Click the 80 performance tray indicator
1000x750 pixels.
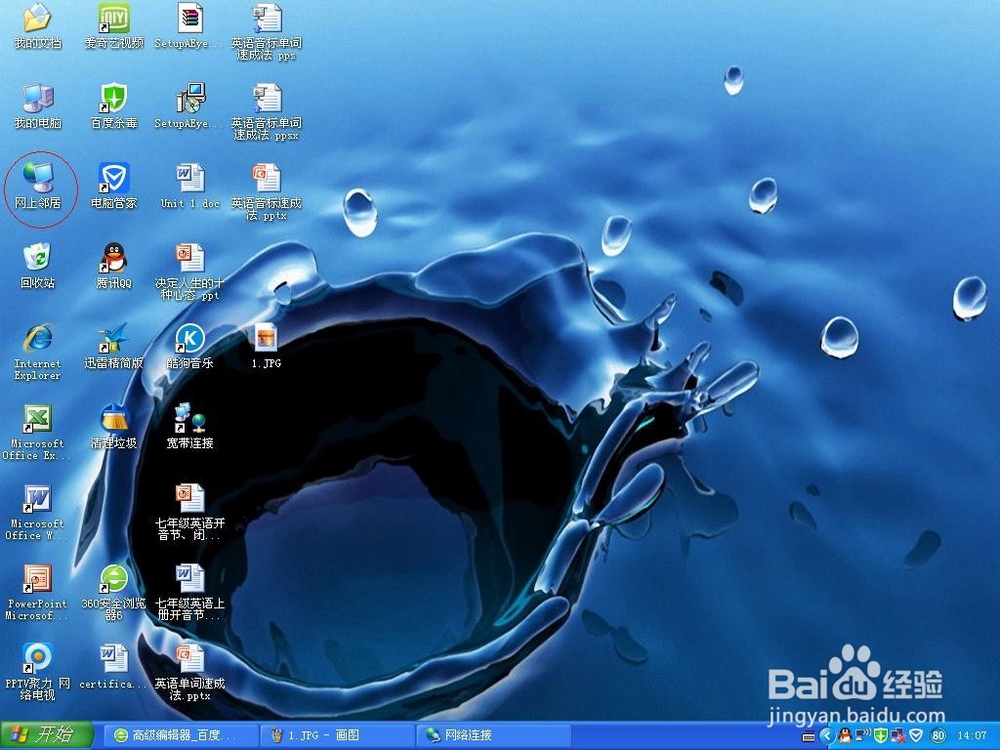pyautogui.click(x=938, y=736)
